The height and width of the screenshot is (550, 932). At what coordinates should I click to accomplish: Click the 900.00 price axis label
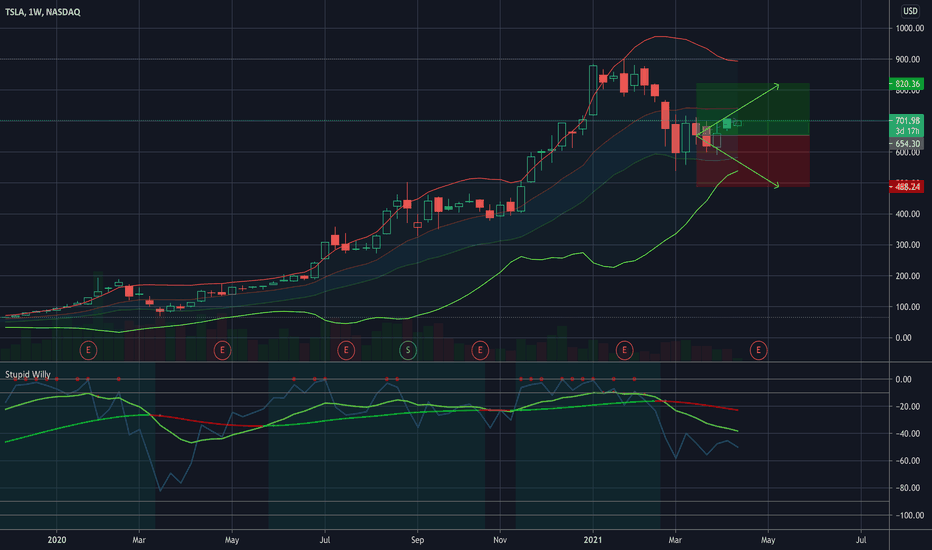908,59
